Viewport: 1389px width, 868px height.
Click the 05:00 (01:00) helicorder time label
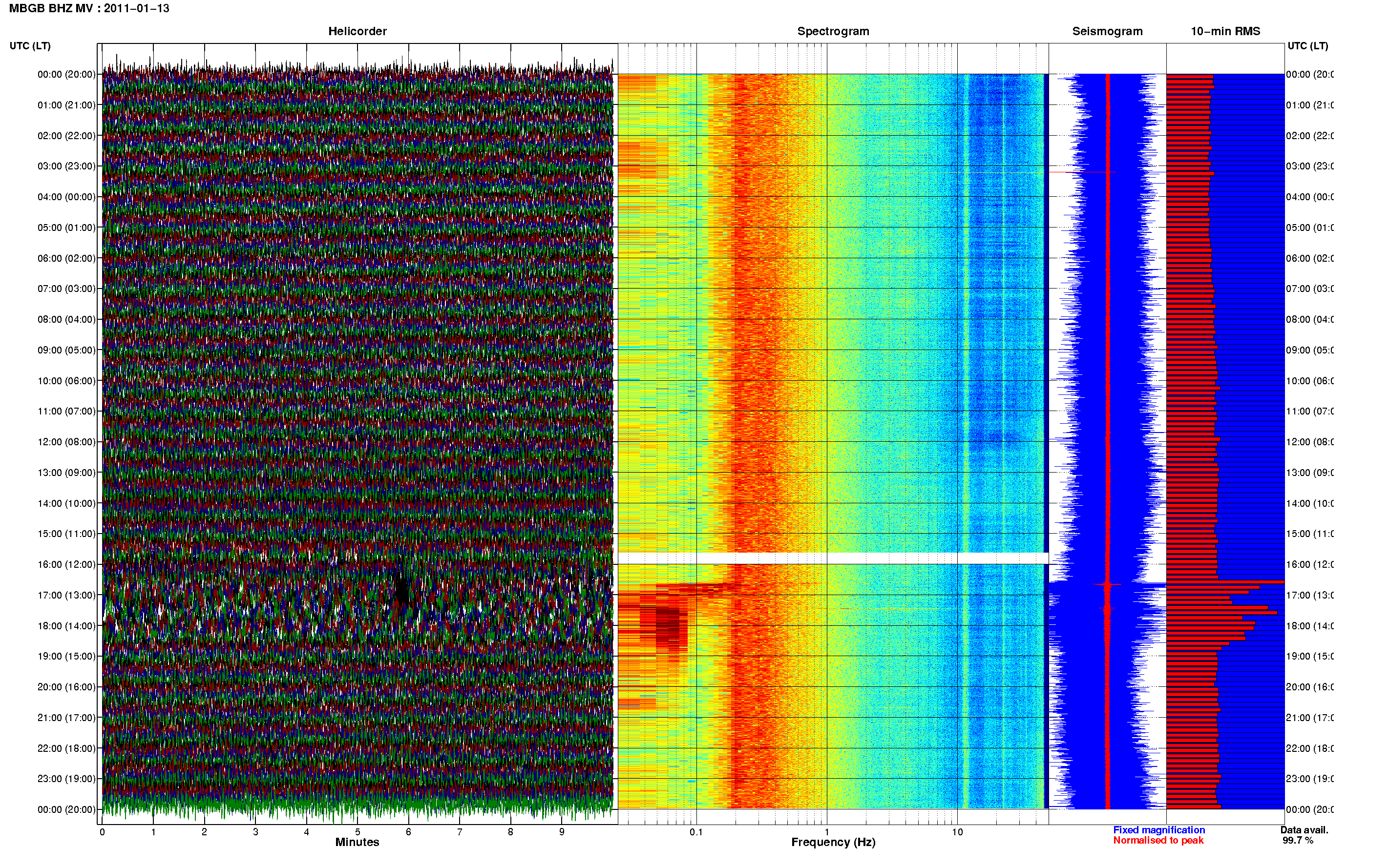click(x=66, y=227)
